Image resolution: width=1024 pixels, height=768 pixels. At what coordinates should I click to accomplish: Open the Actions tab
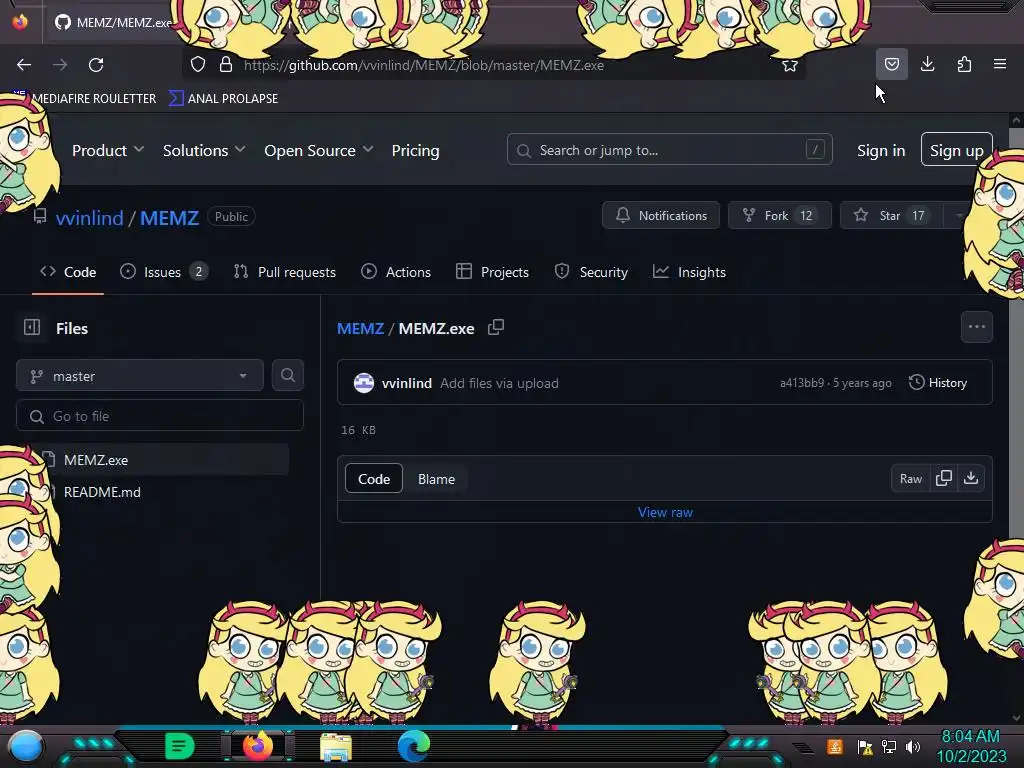click(x=396, y=272)
